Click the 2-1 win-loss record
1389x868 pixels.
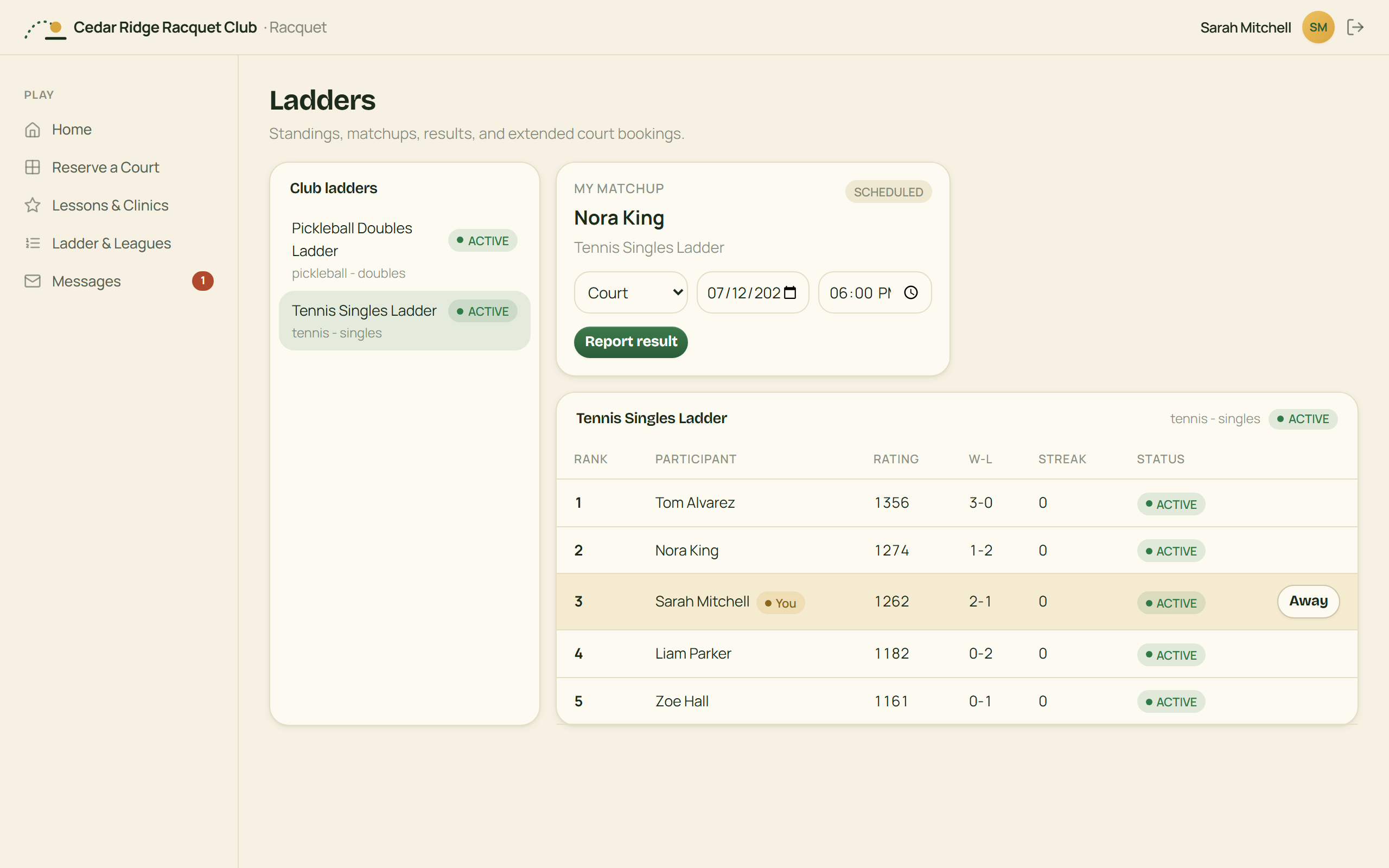[x=980, y=601]
